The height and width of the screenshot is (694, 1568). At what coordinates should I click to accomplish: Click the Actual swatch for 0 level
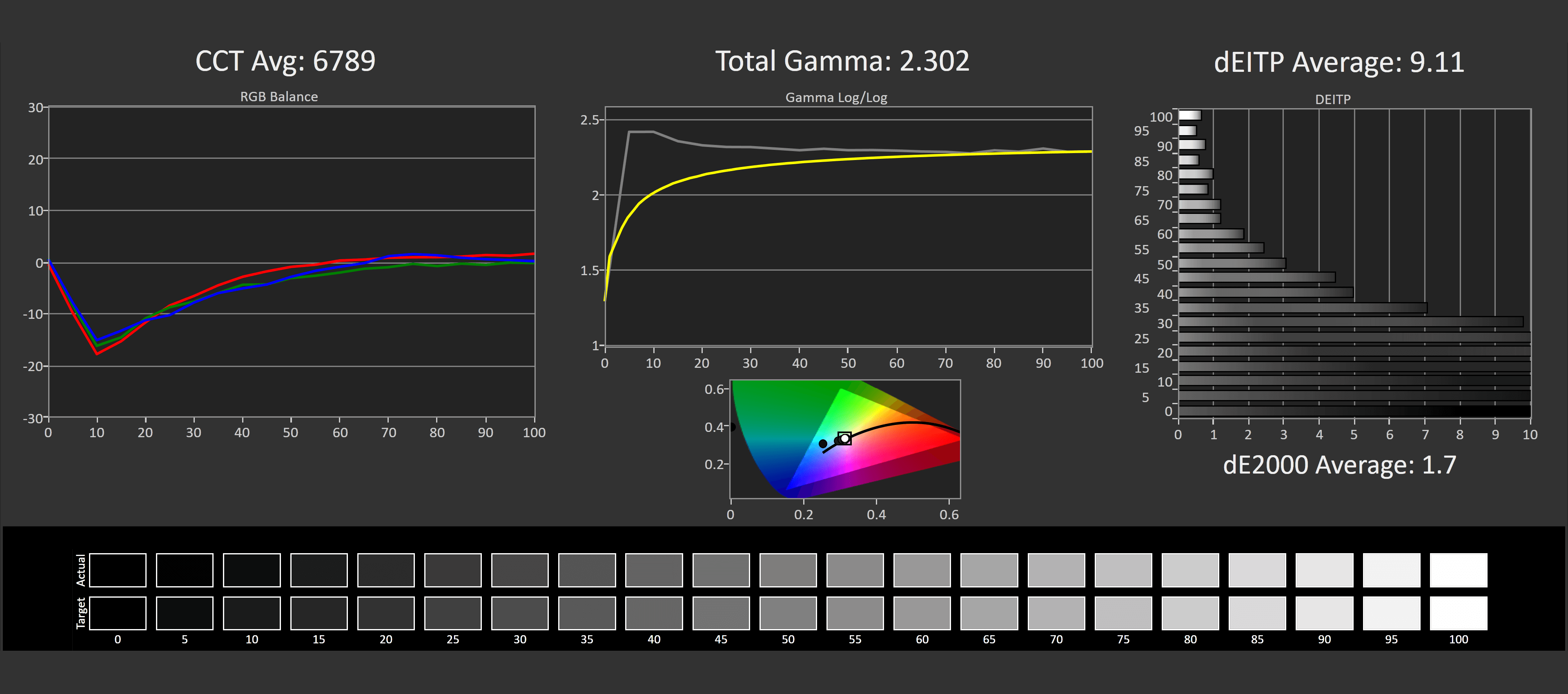(118, 570)
